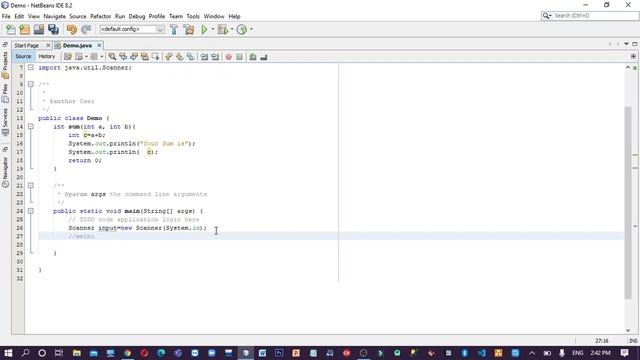640x360 pixels.
Task: Click the Open Project toolbar icon
Action: click(x=39, y=29)
